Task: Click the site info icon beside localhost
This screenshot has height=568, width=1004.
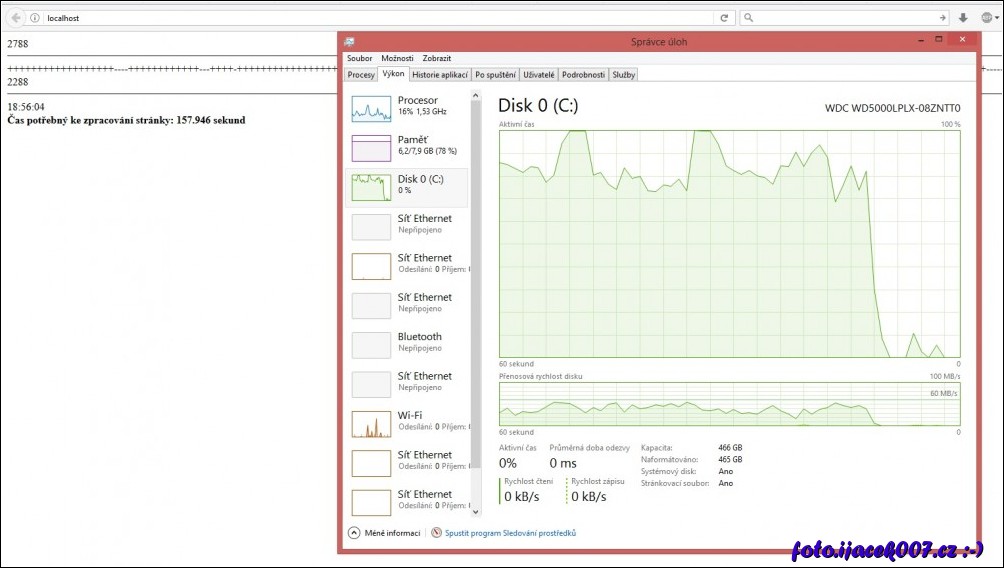Action: [35, 18]
